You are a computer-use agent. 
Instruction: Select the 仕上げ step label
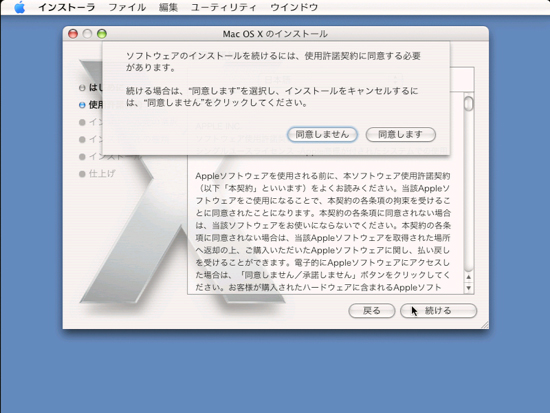tap(102, 173)
